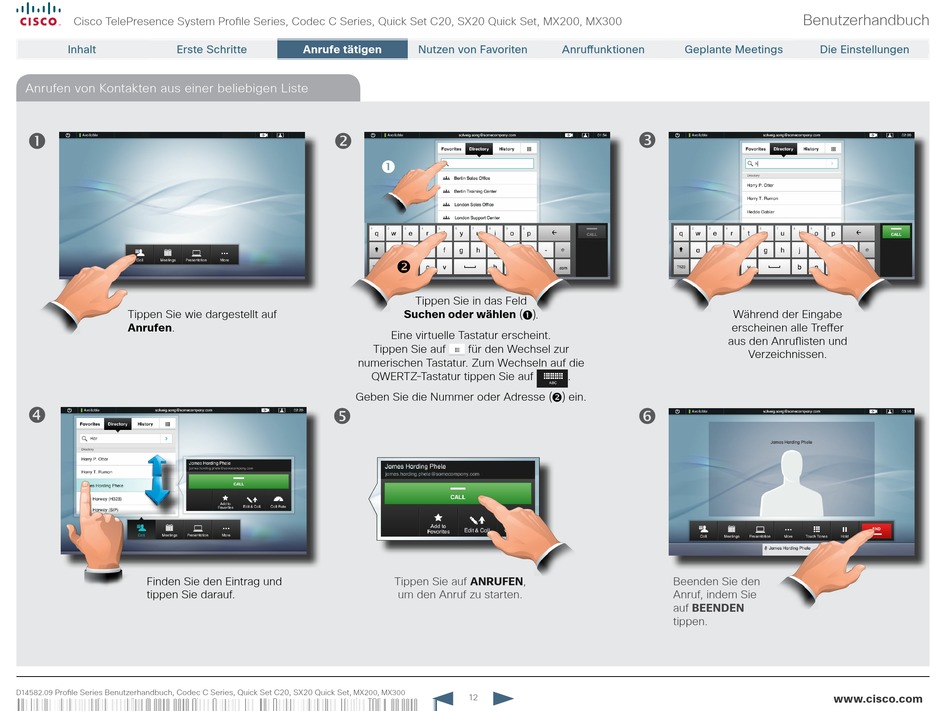
Task: Tap the red END button in step 6
Action: [876, 531]
